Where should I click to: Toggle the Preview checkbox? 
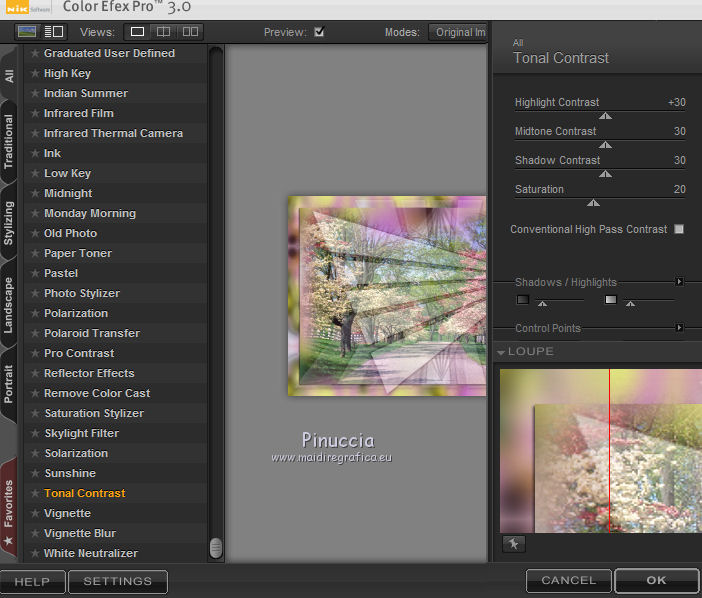click(x=319, y=32)
